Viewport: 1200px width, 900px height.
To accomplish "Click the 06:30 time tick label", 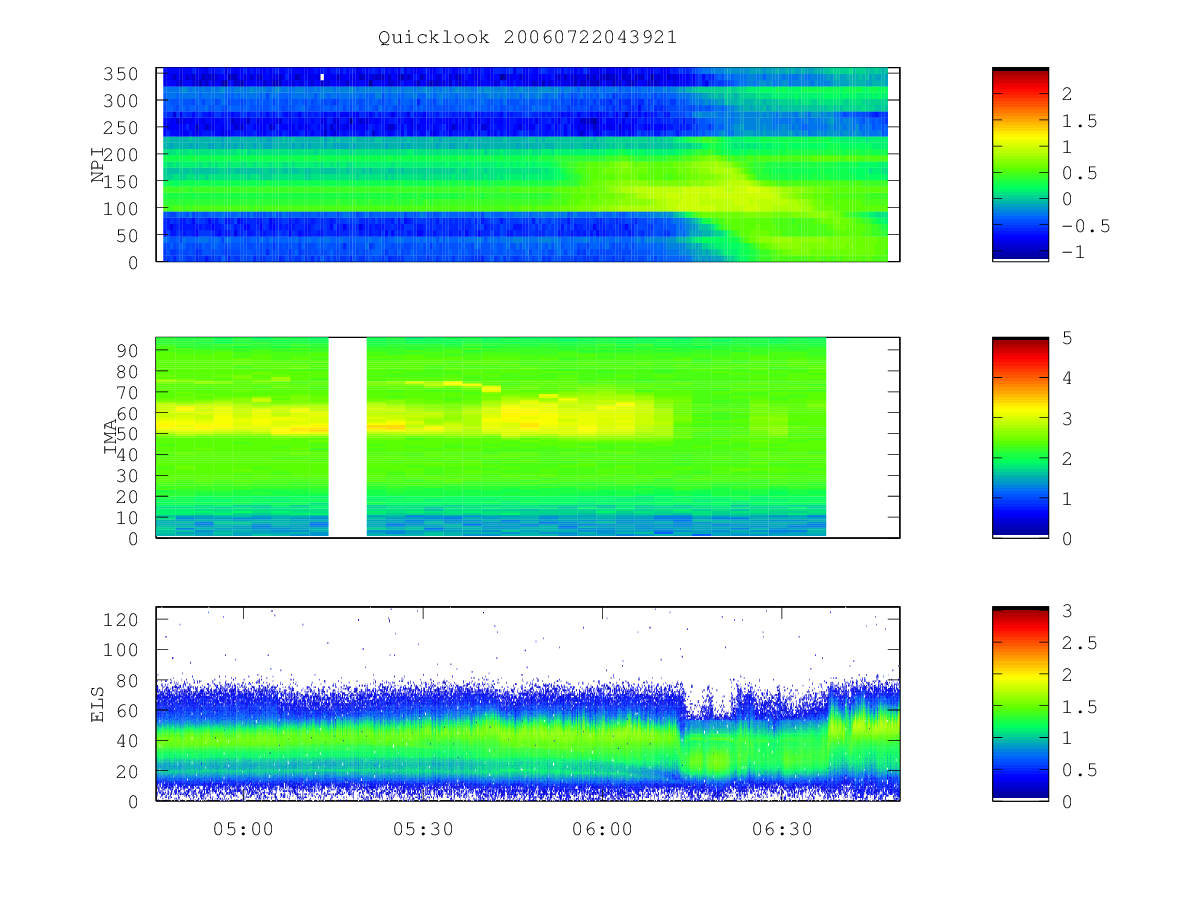I will [781, 829].
